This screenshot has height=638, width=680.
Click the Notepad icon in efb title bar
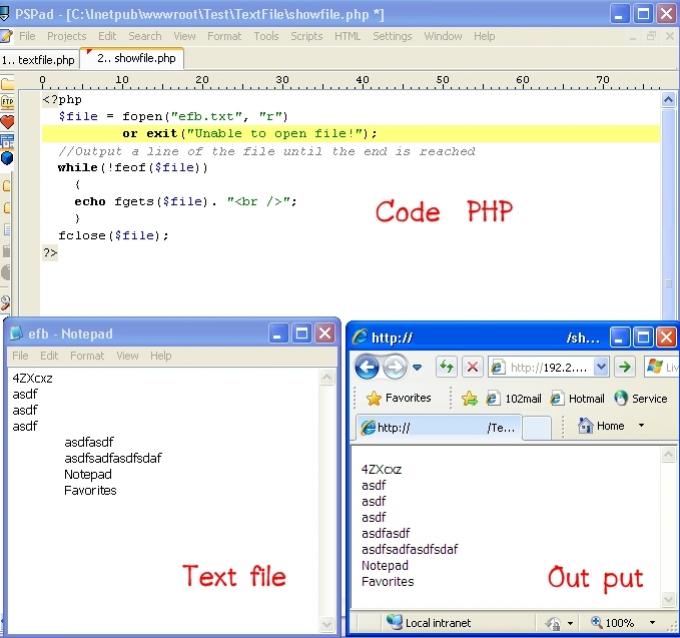(16, 333)
